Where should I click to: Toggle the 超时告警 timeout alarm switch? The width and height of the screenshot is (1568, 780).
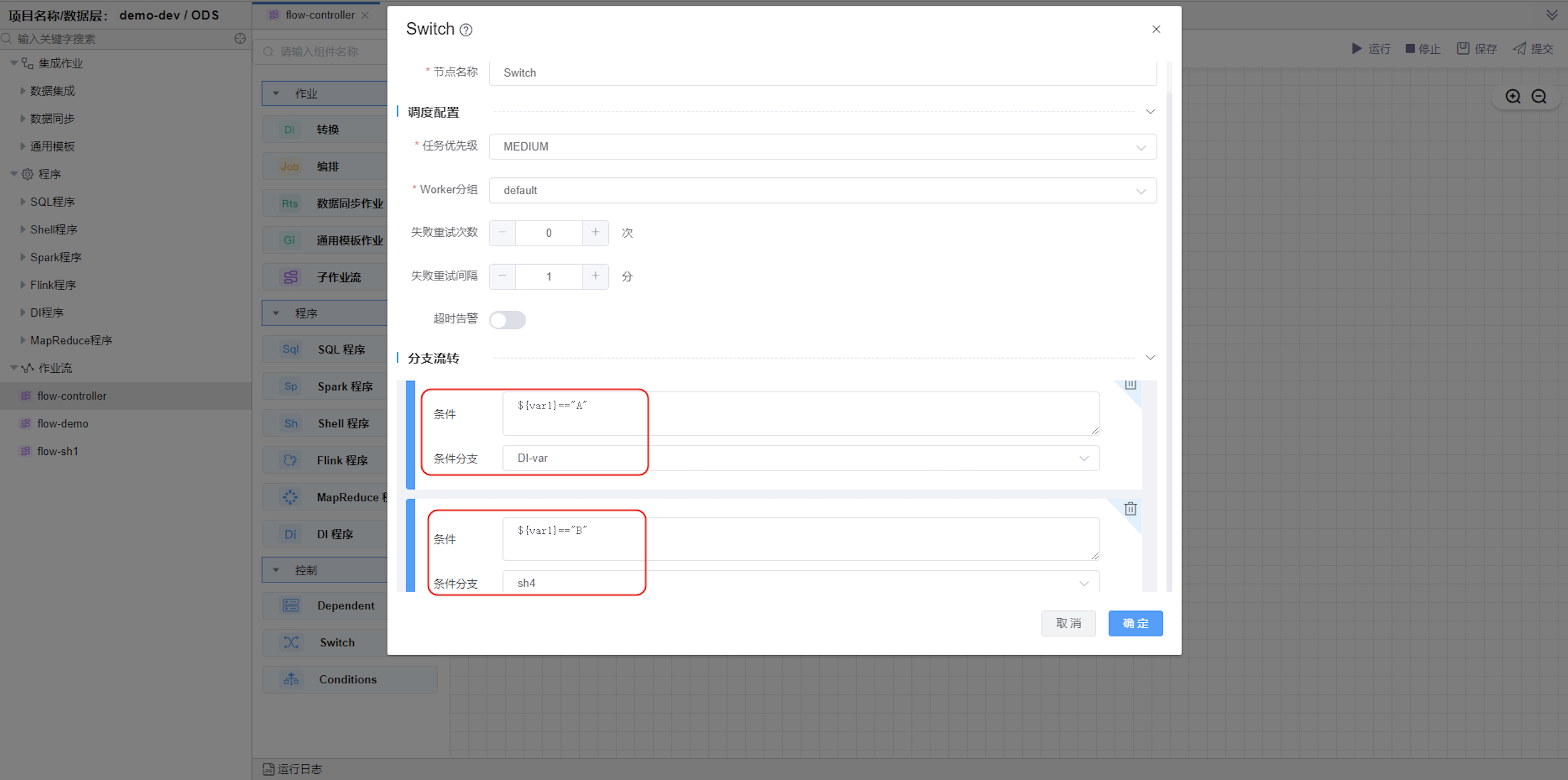click(507, 320)
